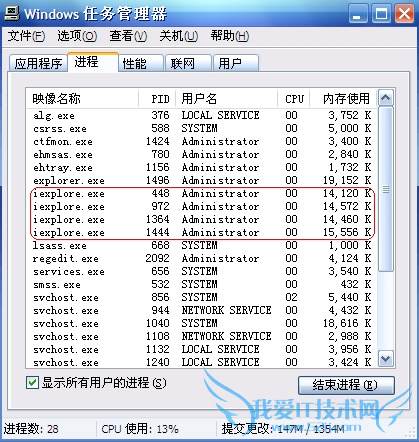Open the 关机(U) menu
419x442 pixels.
coord(179,36)
